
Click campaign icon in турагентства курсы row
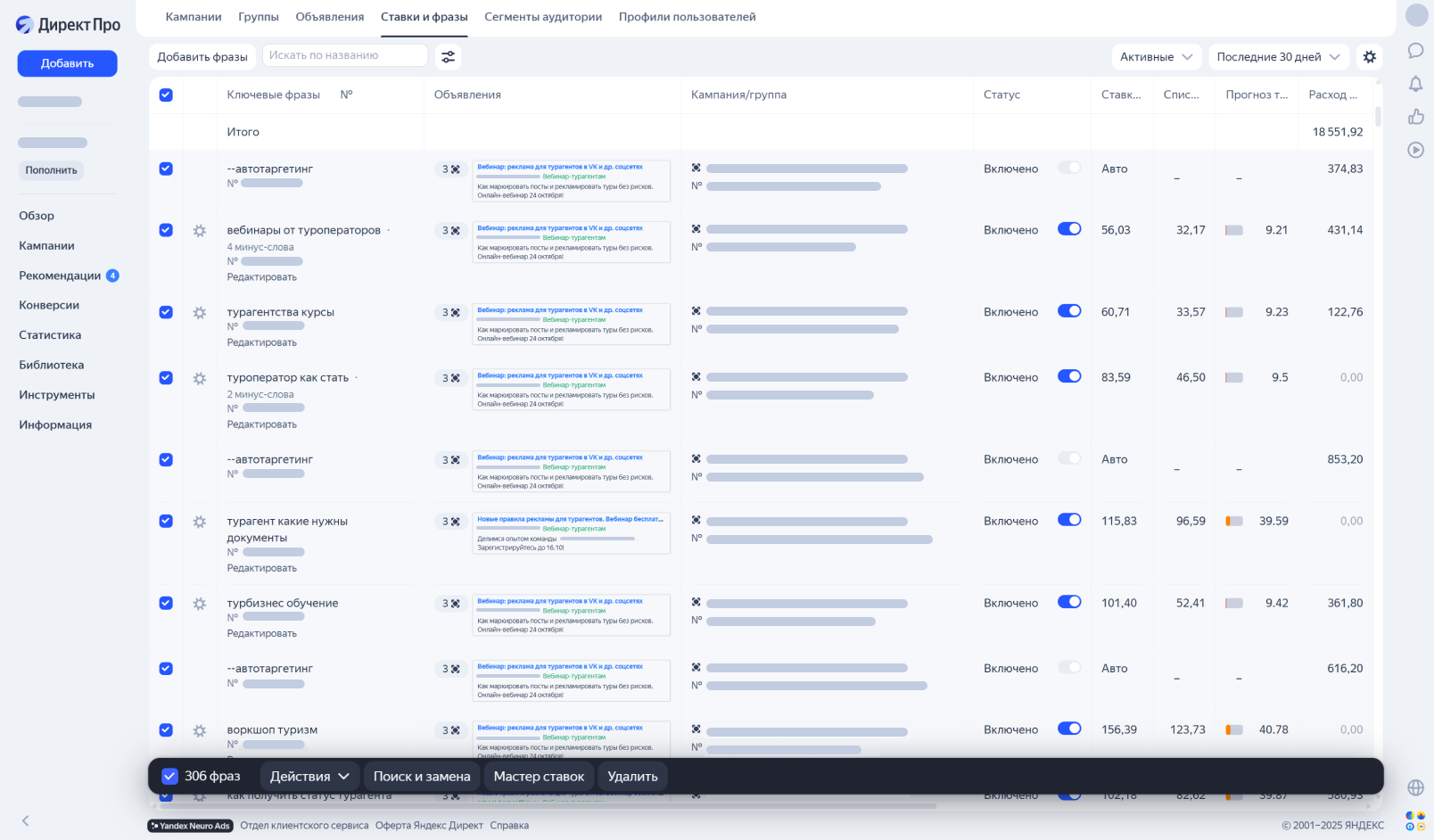696,311
